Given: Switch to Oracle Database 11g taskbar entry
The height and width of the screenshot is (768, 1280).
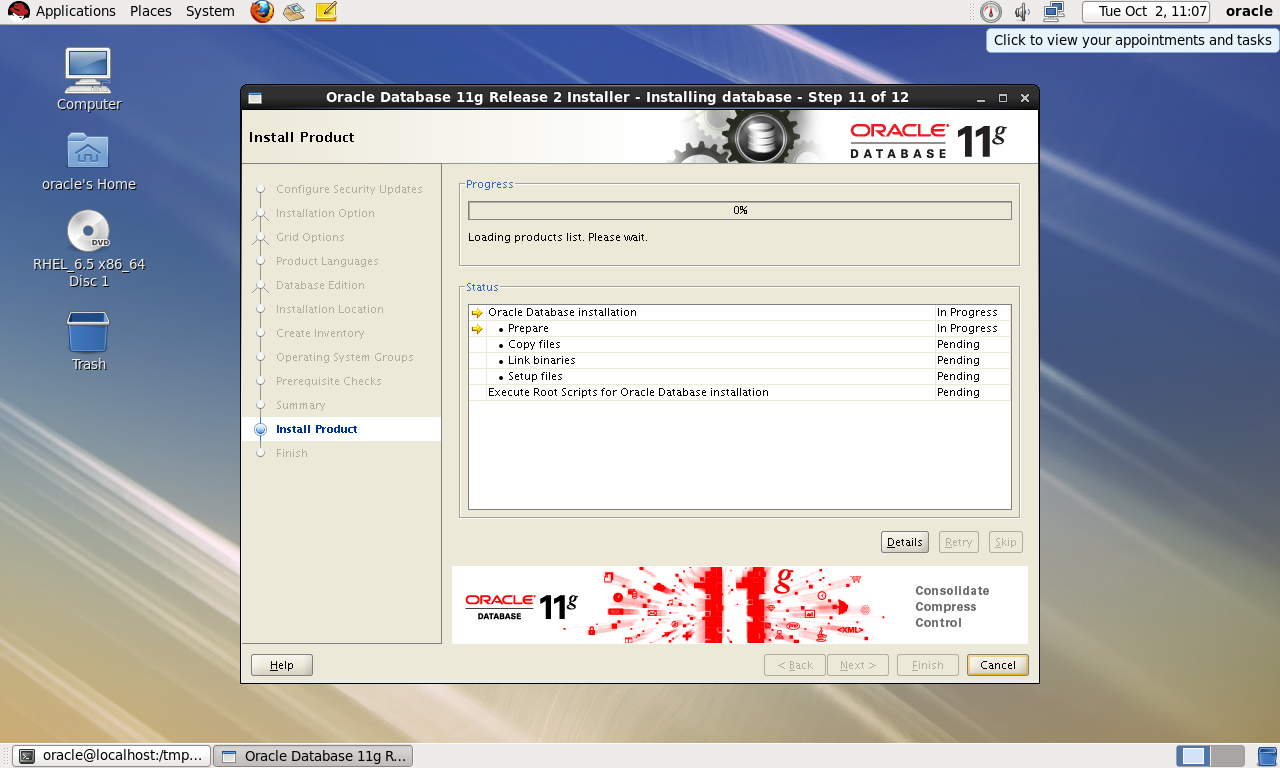Looking at the screenshot, I should [313, 756].
